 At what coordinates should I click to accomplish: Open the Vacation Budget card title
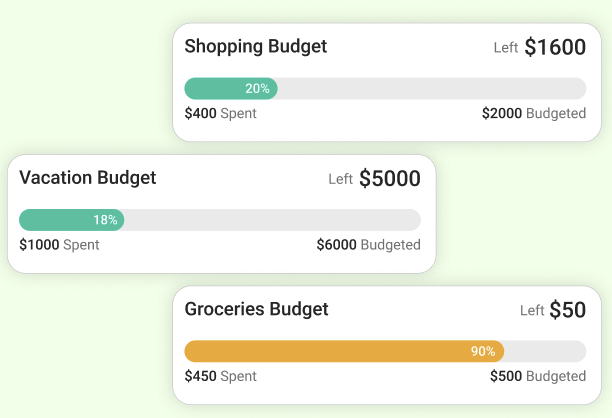pos(88,178)
